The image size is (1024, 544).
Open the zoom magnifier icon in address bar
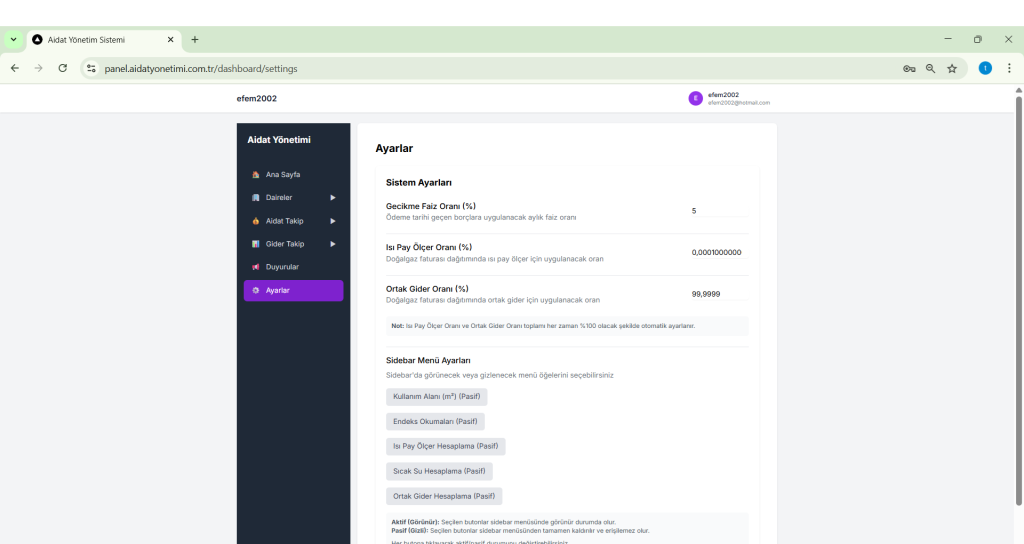click(x=931, y=68)
